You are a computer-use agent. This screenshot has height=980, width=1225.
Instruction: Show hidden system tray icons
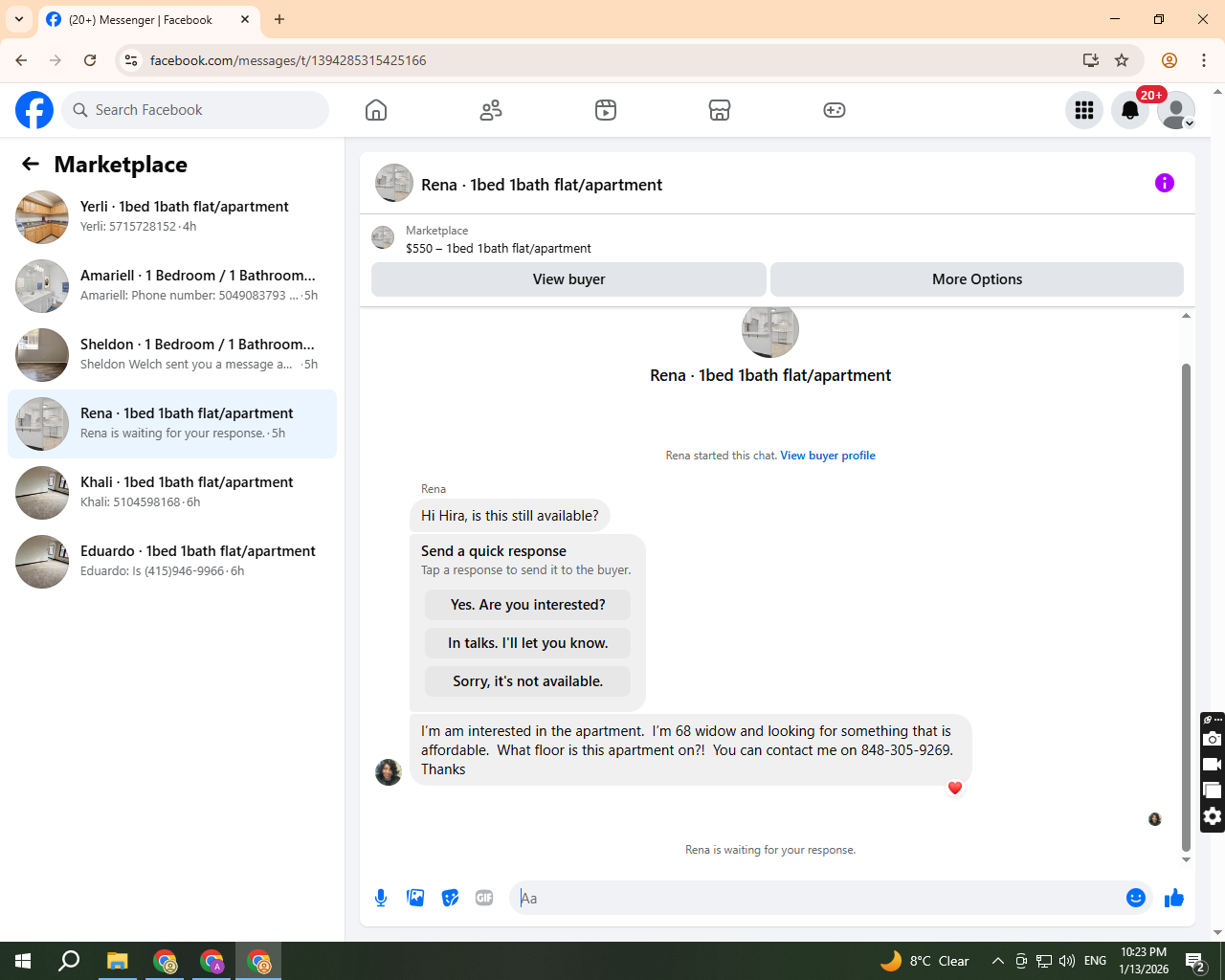pyautogui.click(x=997, y=961)
